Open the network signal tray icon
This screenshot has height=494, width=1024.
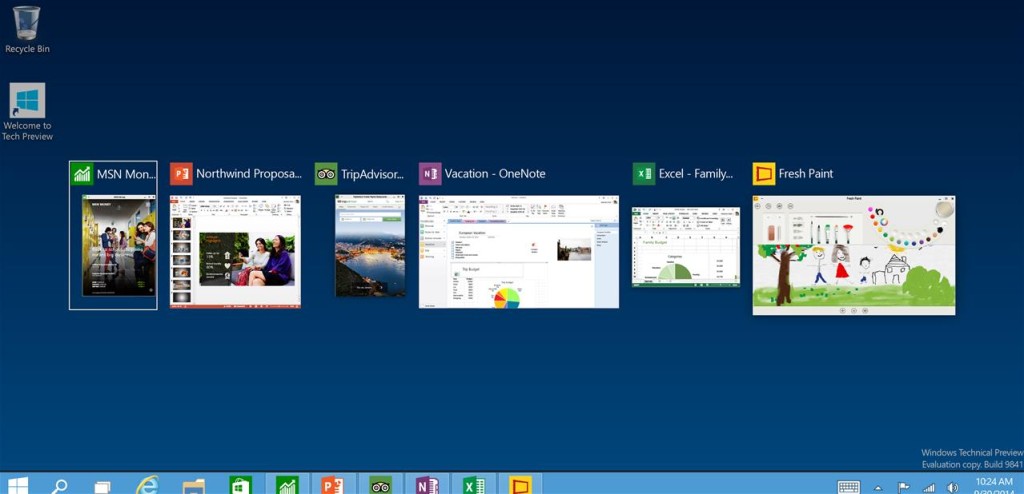[929, 487]
